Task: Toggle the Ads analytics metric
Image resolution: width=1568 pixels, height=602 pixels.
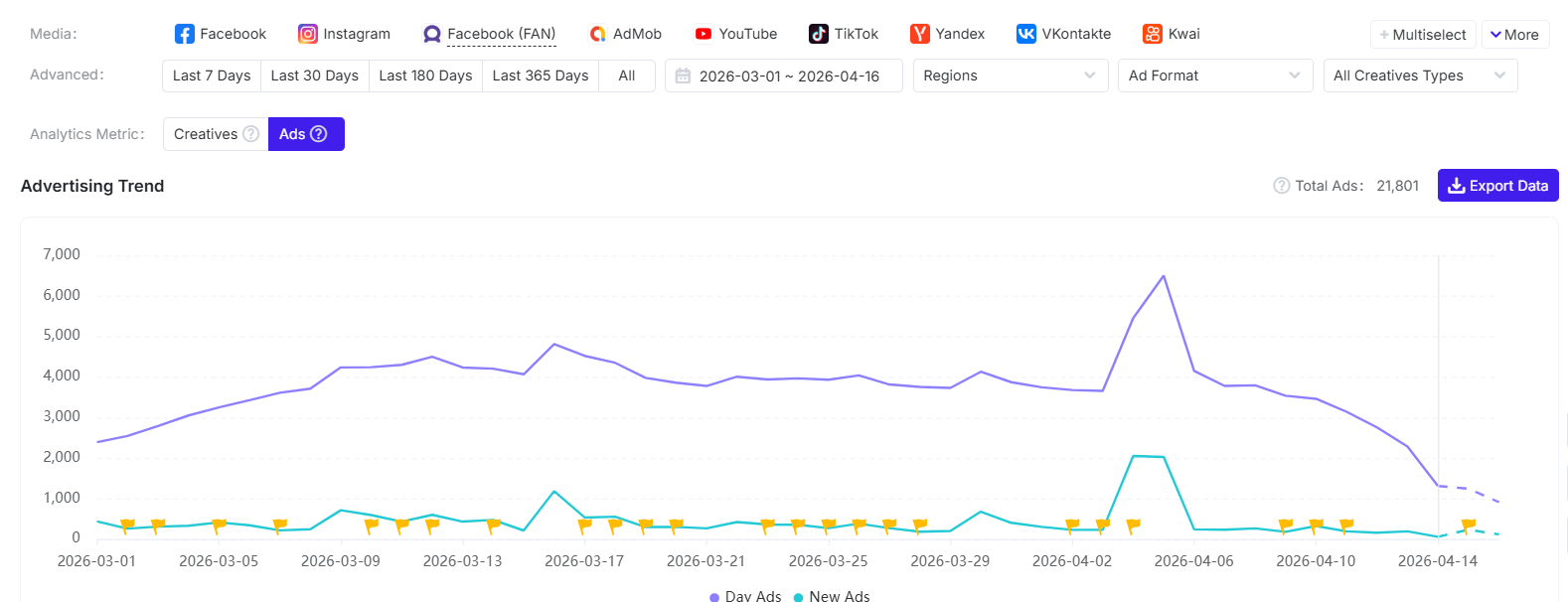Action: coord(305,134)
